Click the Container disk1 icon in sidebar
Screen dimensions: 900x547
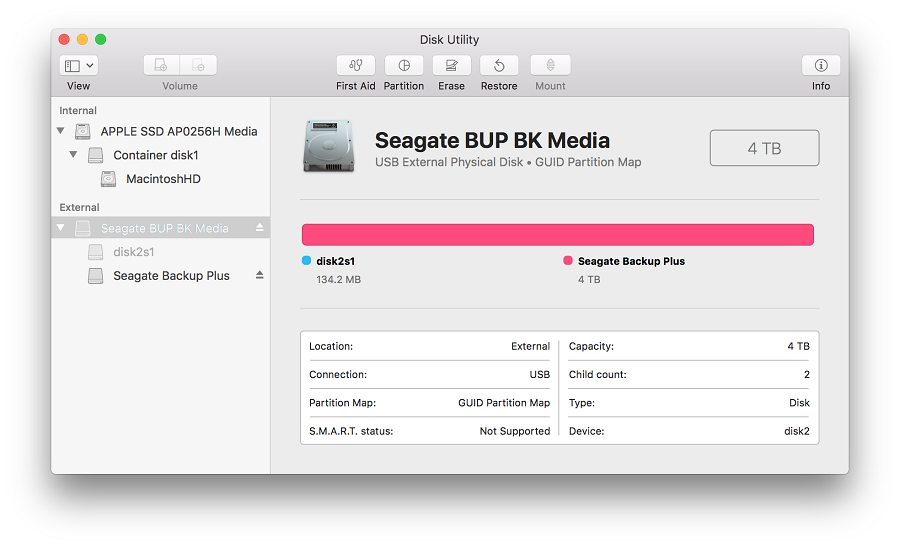click(x=96, y=155)
